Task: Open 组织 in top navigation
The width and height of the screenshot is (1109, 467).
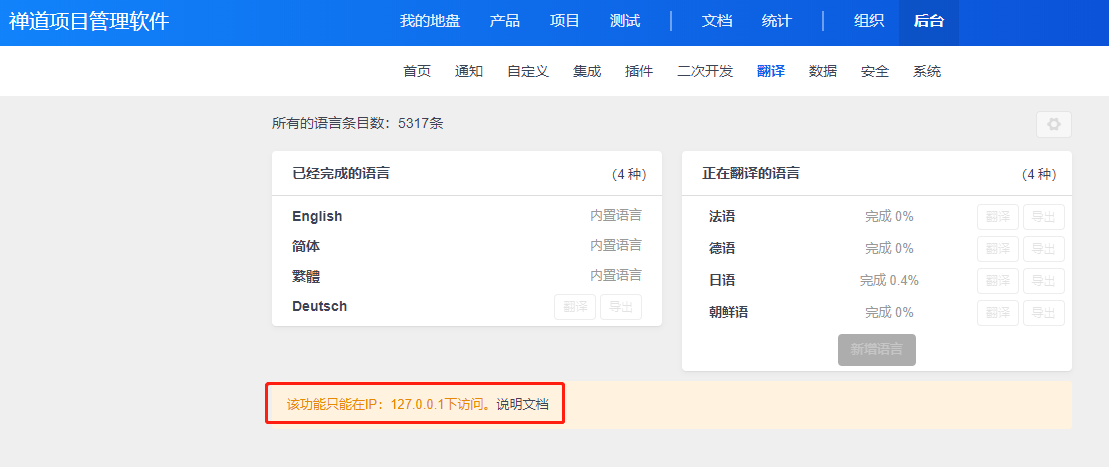Action: tap(869, 21)
